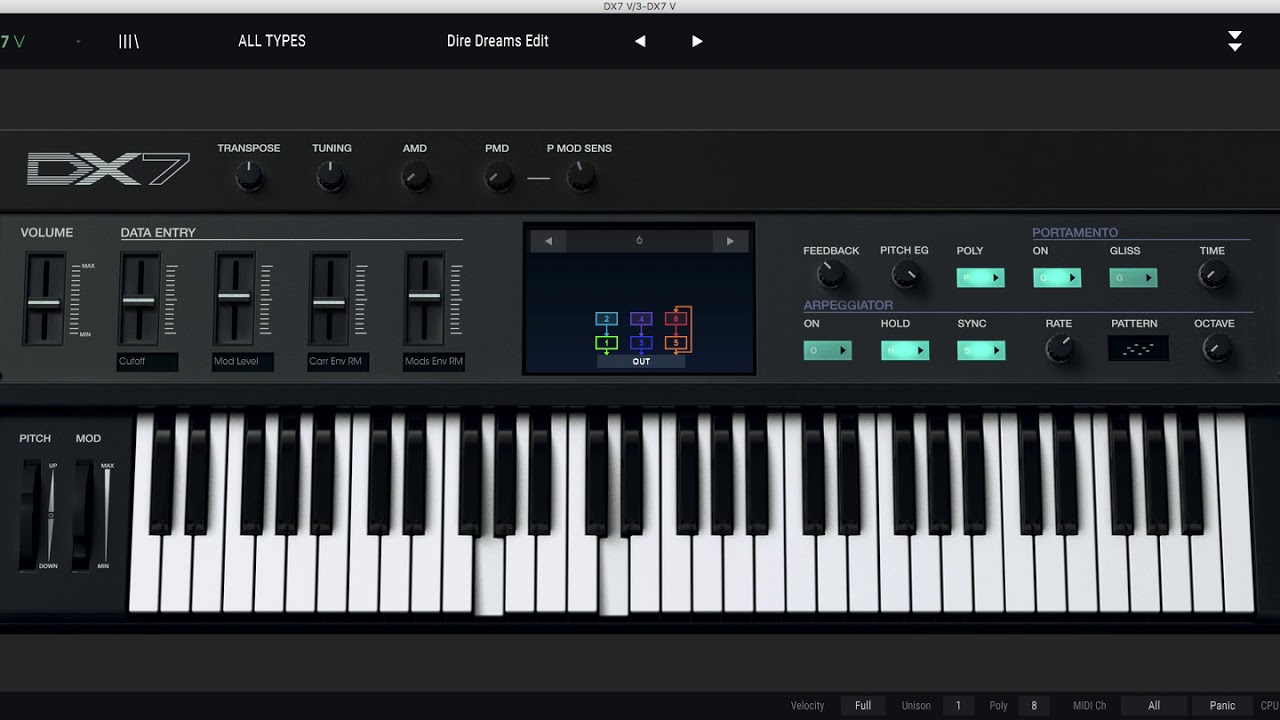Open the MIDI Ch selector showing All
The image size is (1280, 720).
[1154, 706]
